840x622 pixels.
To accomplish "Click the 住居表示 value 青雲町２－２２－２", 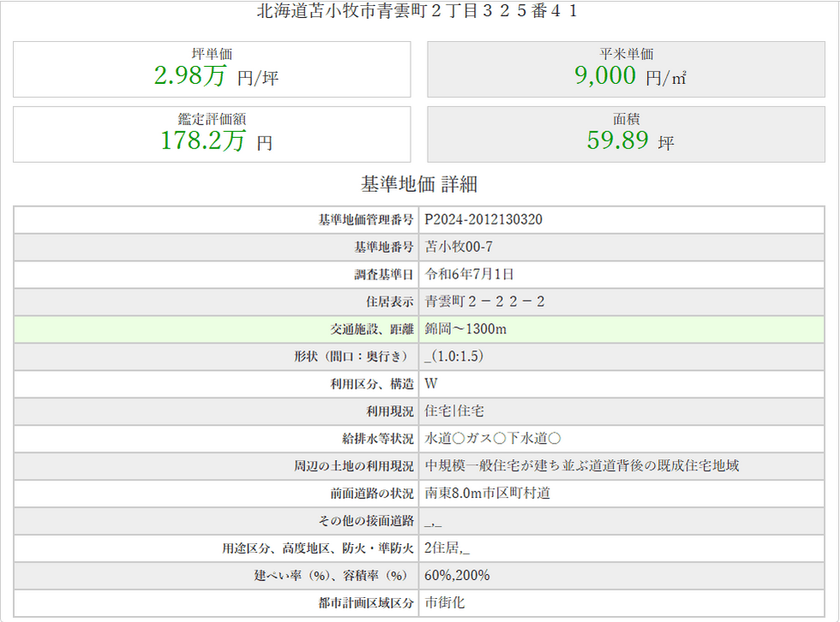I will (x=484, y=301).
